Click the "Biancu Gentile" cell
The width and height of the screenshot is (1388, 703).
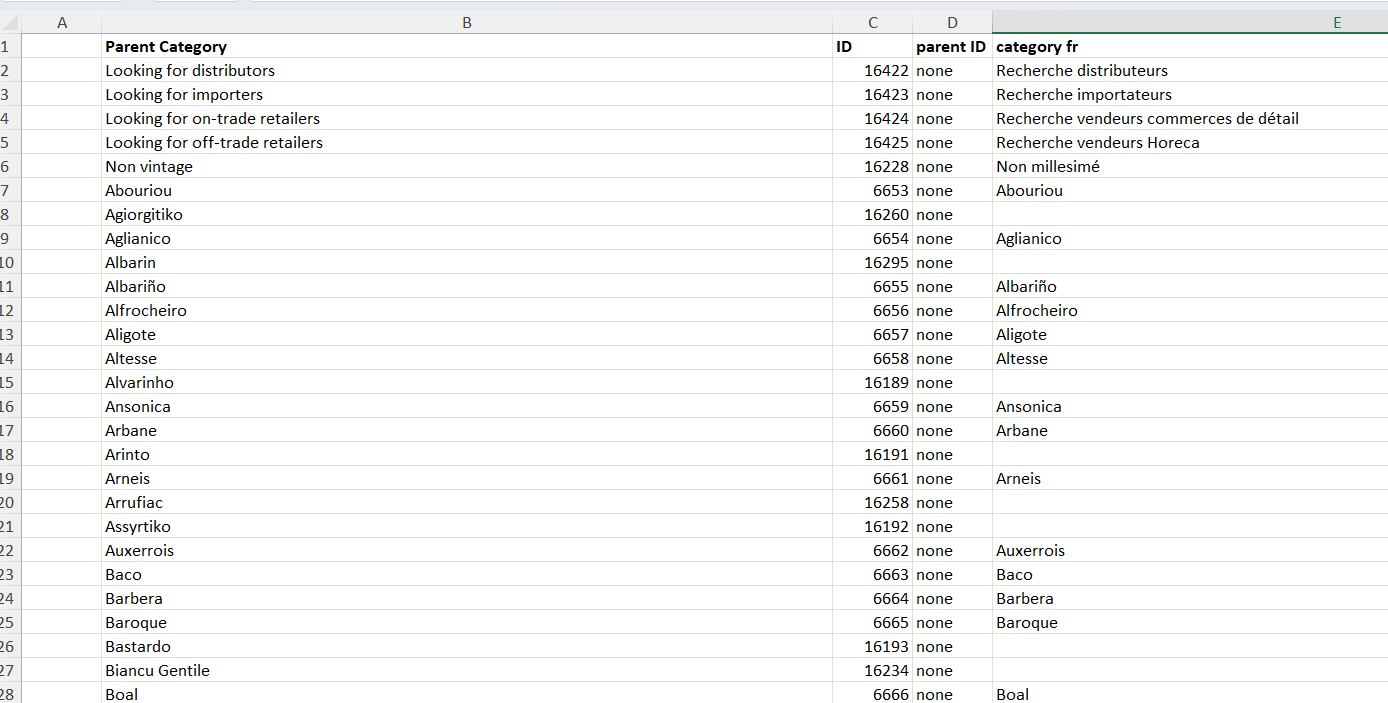[157, 670]
